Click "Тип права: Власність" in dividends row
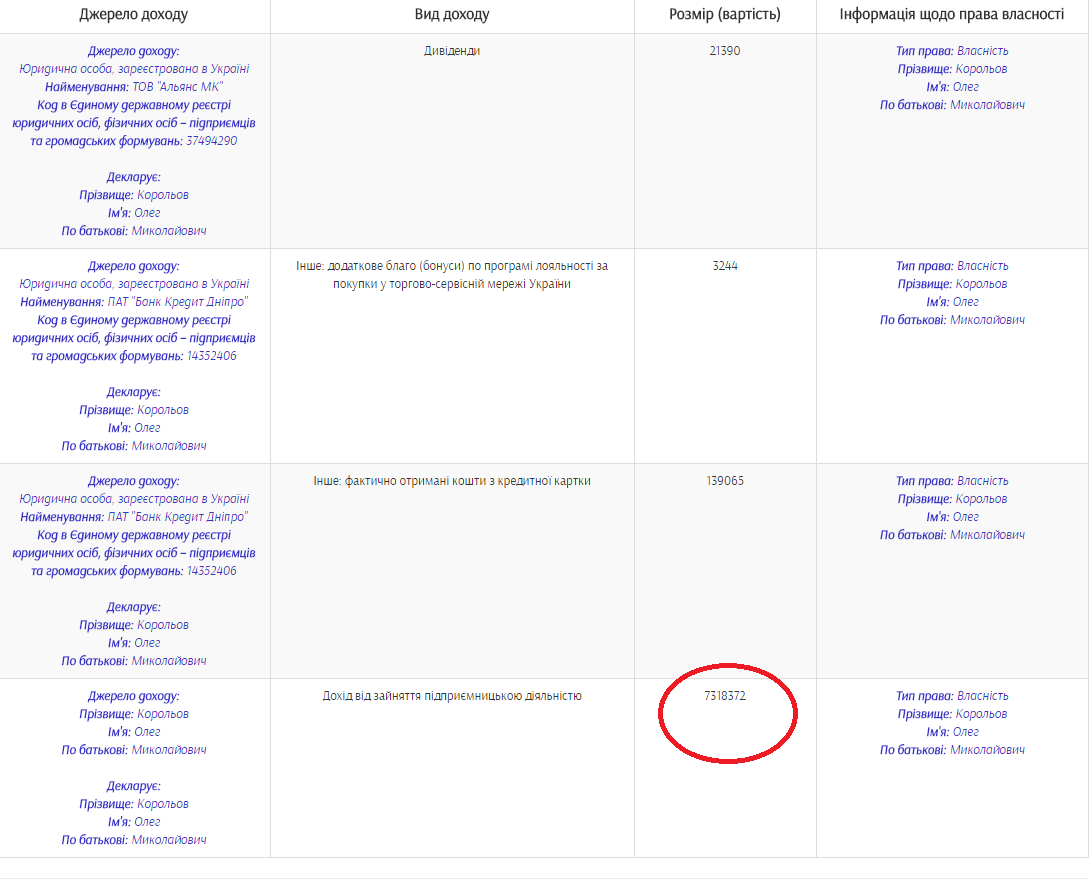Viewport: 1091px width, 879px height. (952, 51)
